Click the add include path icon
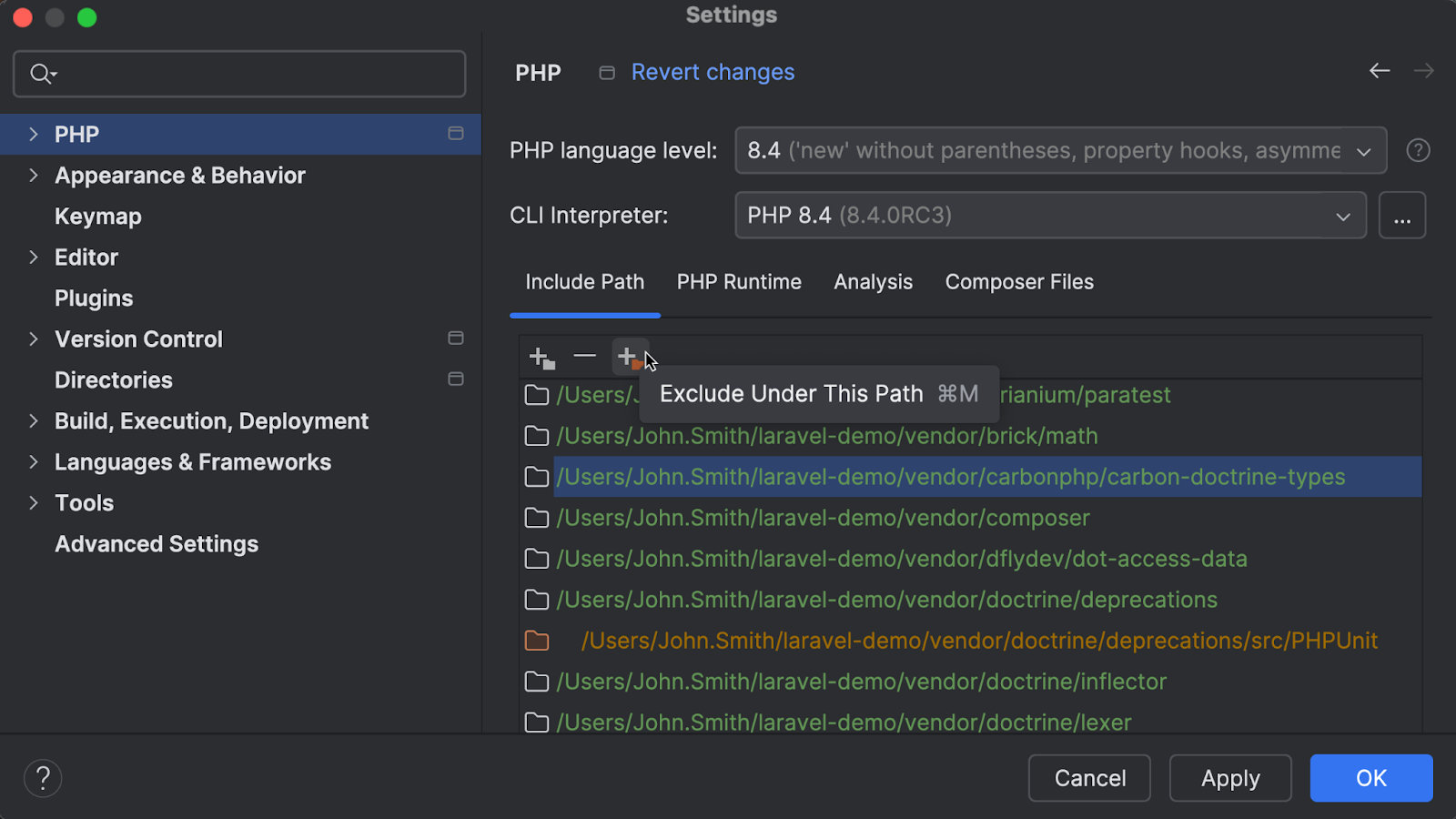 pyautogui.click(x=541, y=357)
